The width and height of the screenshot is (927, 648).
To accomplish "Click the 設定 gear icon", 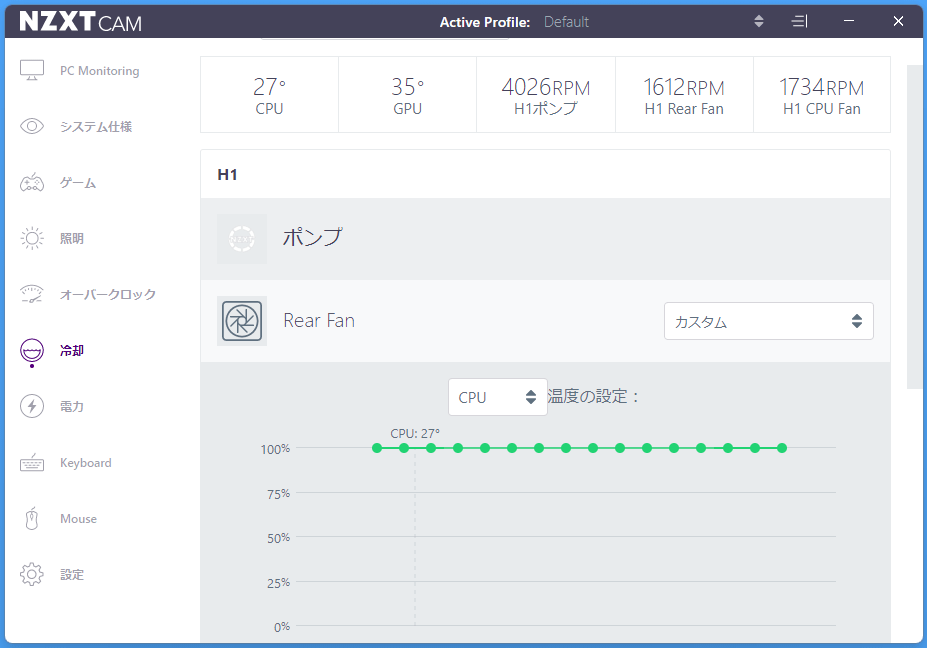I will coord(32,574).
